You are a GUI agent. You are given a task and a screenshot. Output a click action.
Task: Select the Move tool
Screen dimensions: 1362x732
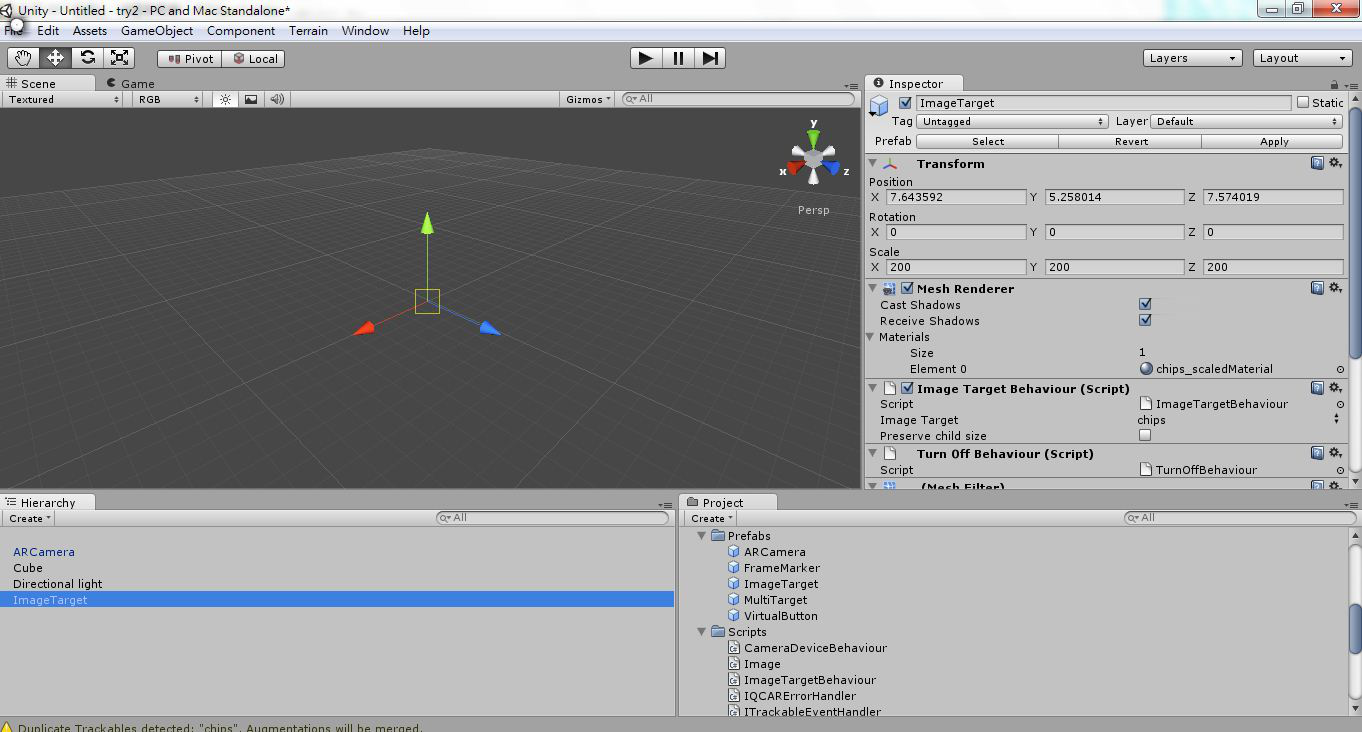click(55, 58)
